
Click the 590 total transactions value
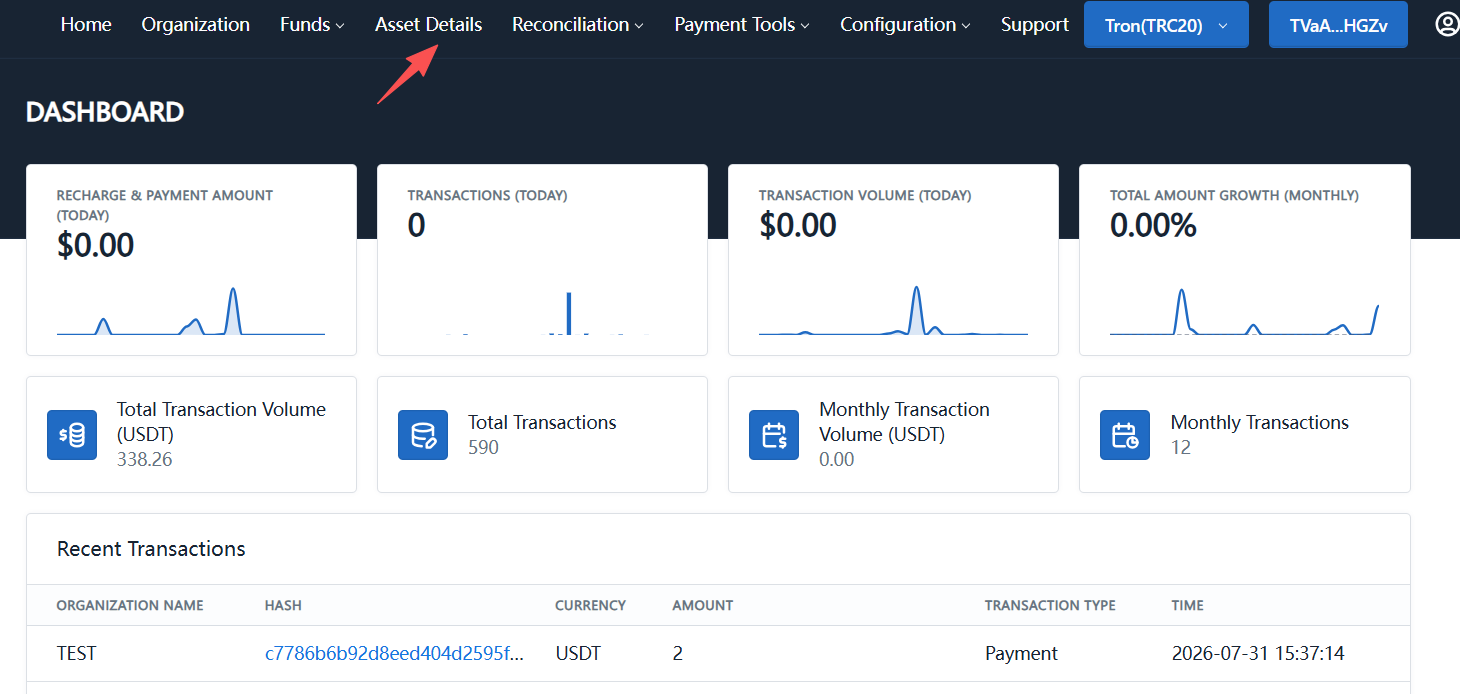click(483, 447)
